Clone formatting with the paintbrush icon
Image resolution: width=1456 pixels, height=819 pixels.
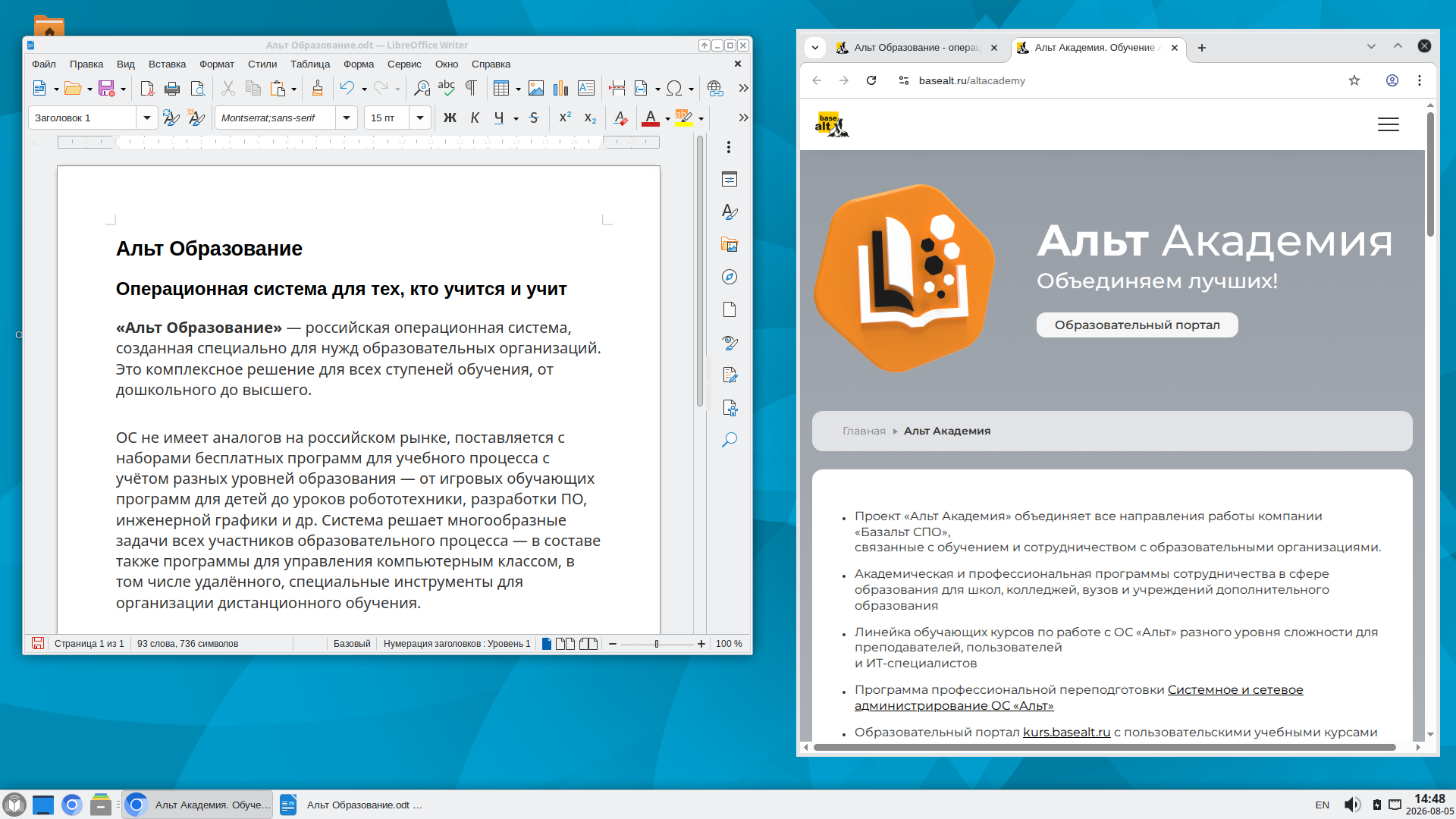click(318, 88)
